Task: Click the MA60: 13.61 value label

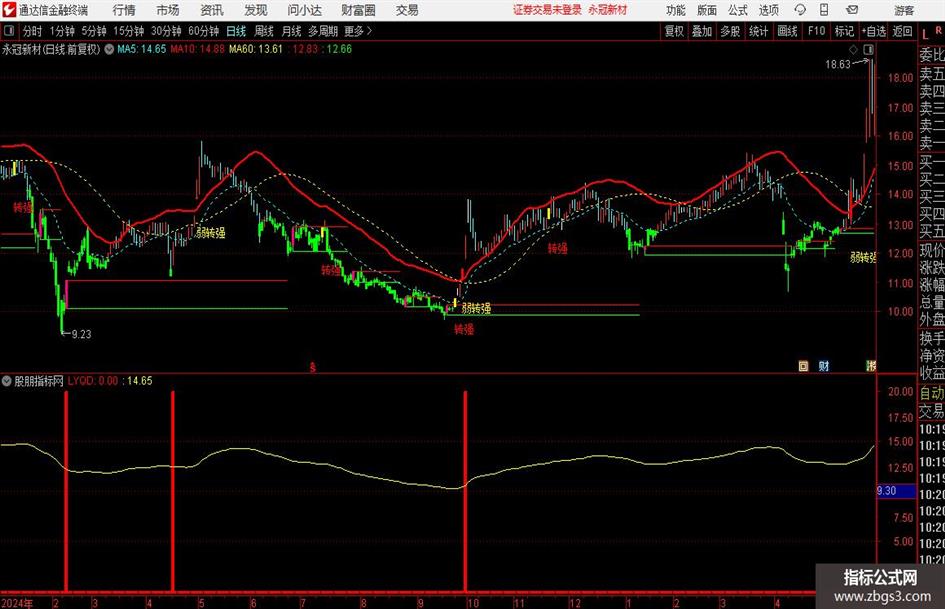Action: tap(256, 49)
